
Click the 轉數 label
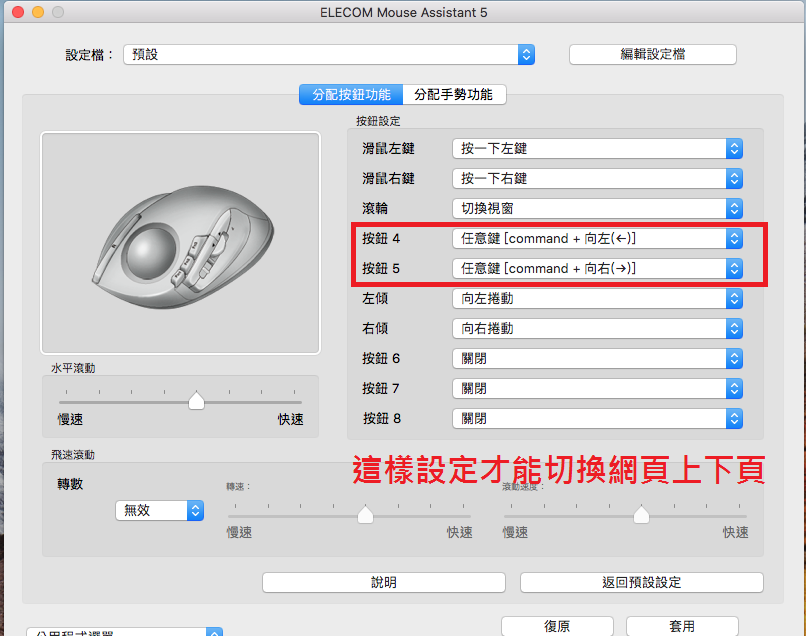pyautogui.click(x=70, y=484)
